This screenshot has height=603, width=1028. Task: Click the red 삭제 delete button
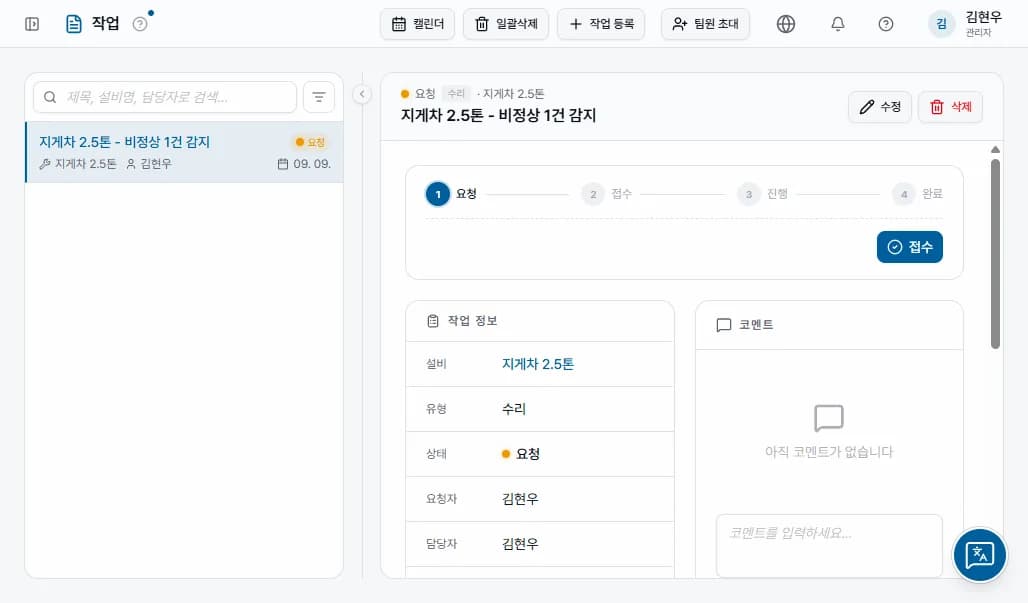pos(950,107)
